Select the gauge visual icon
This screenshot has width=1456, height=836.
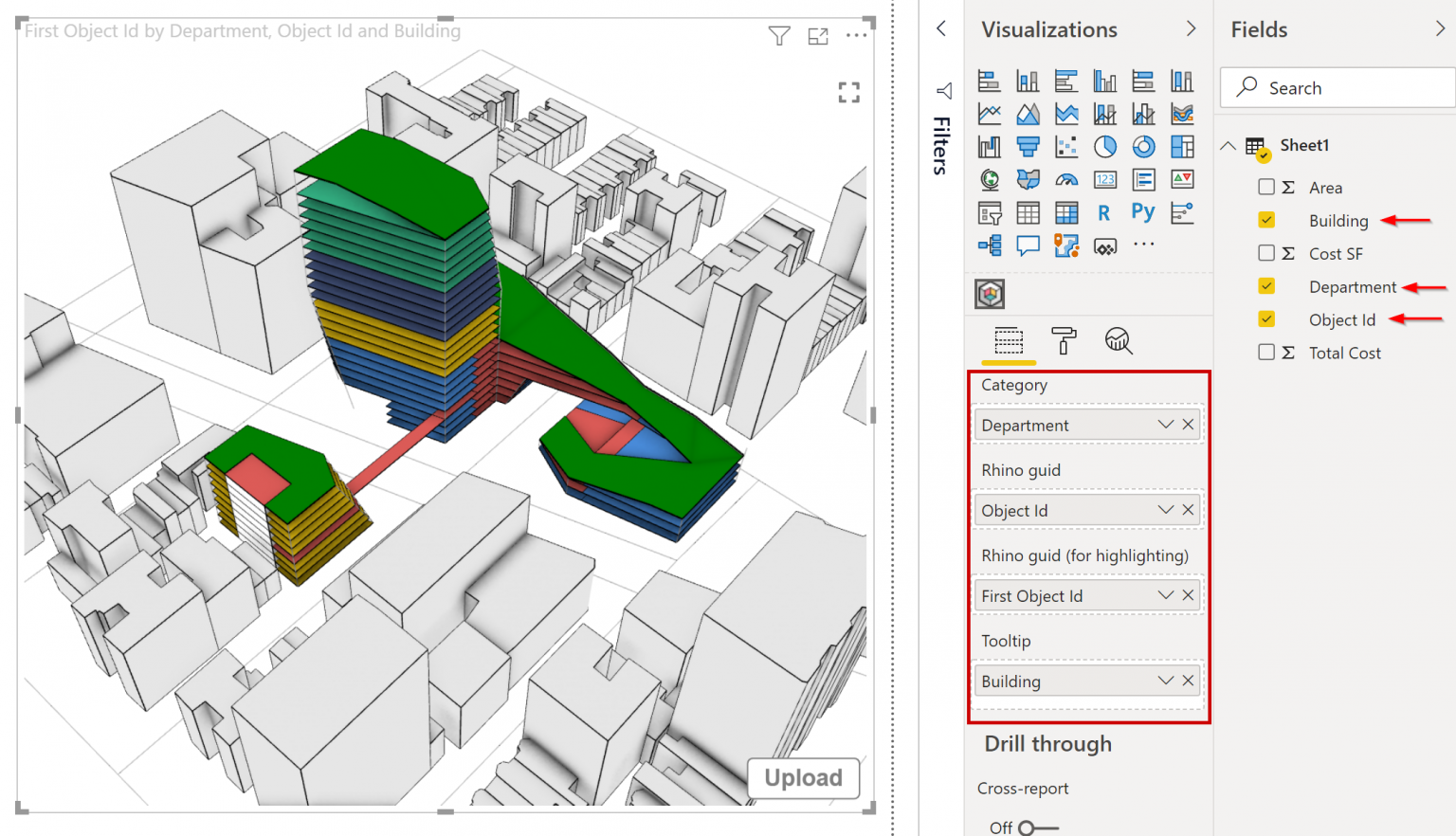pos(1066,179)
